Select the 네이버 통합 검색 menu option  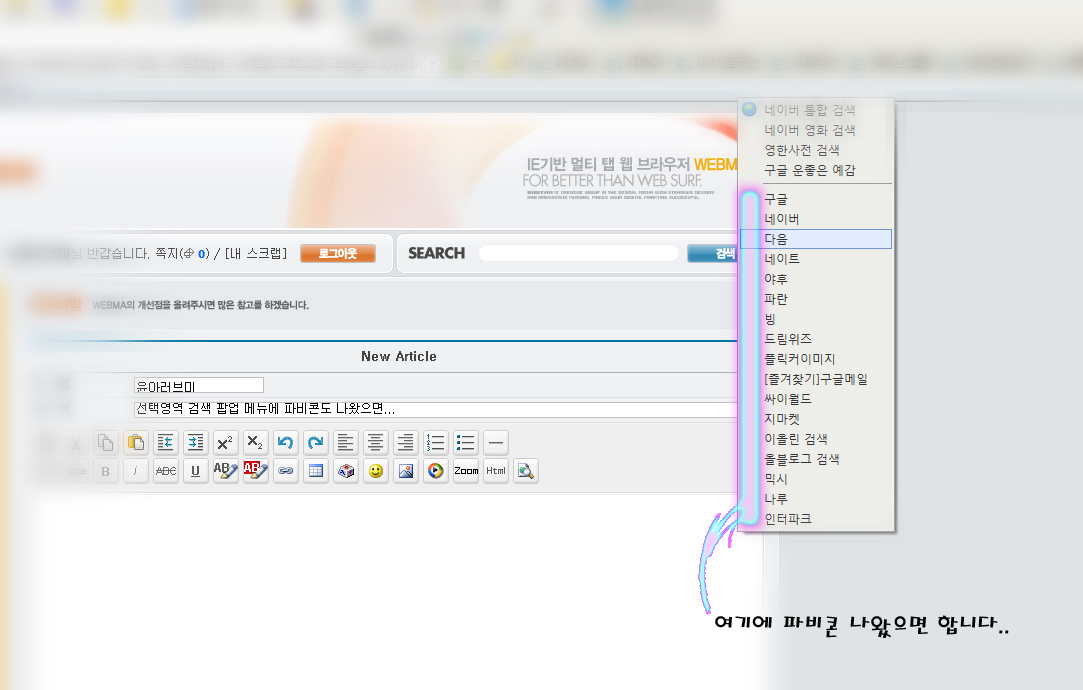(x=809, y=110)
